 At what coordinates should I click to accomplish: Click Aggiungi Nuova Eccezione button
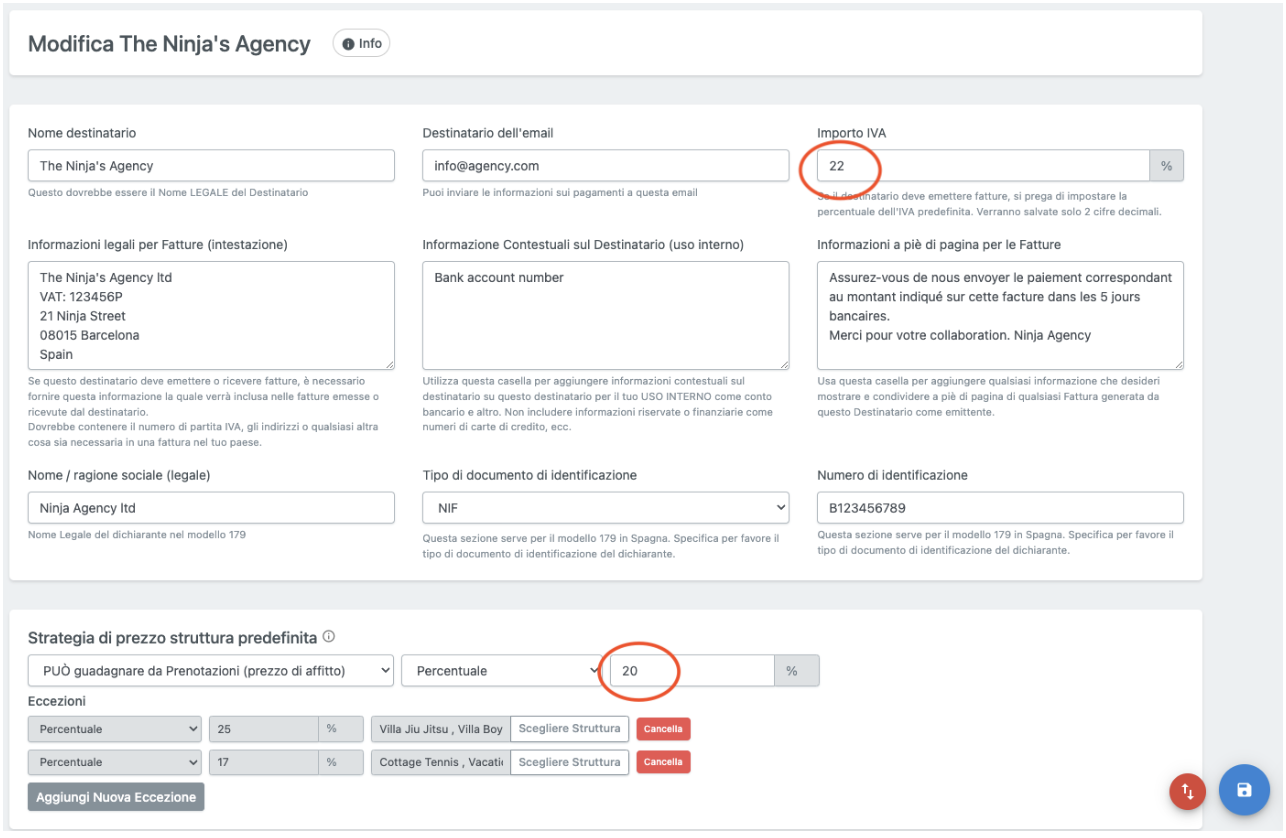click(x=116, y=797)
